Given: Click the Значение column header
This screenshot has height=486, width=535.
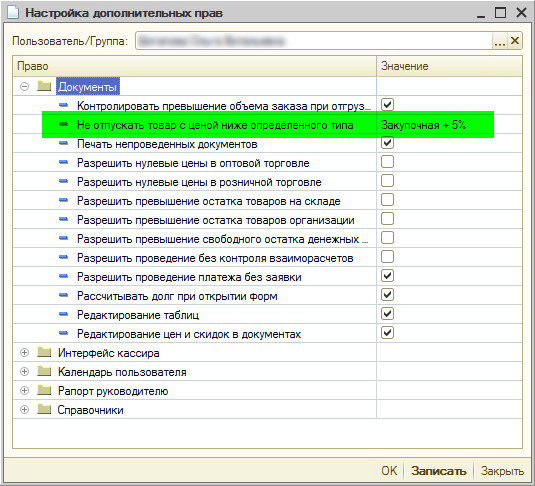Looking at the screenshot, I should coord(449,66).
